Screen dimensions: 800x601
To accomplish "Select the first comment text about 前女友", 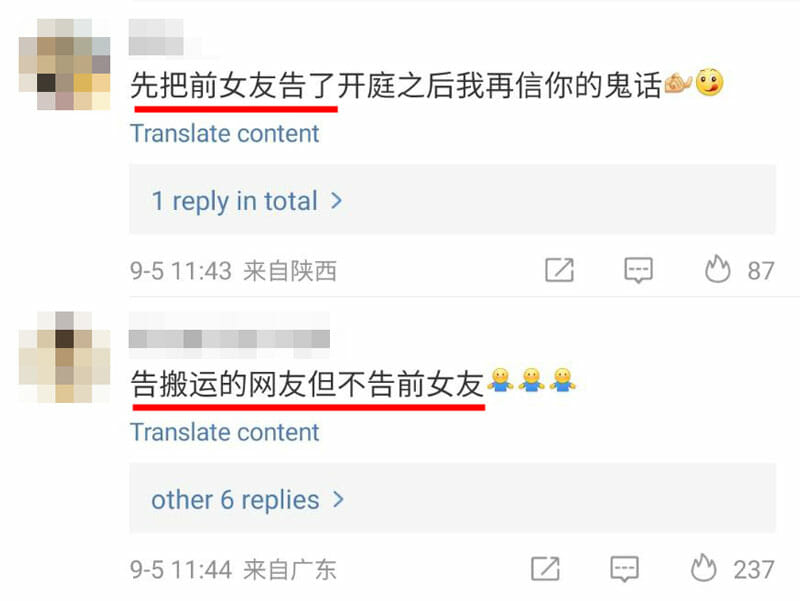I will [x=396, y=85].
